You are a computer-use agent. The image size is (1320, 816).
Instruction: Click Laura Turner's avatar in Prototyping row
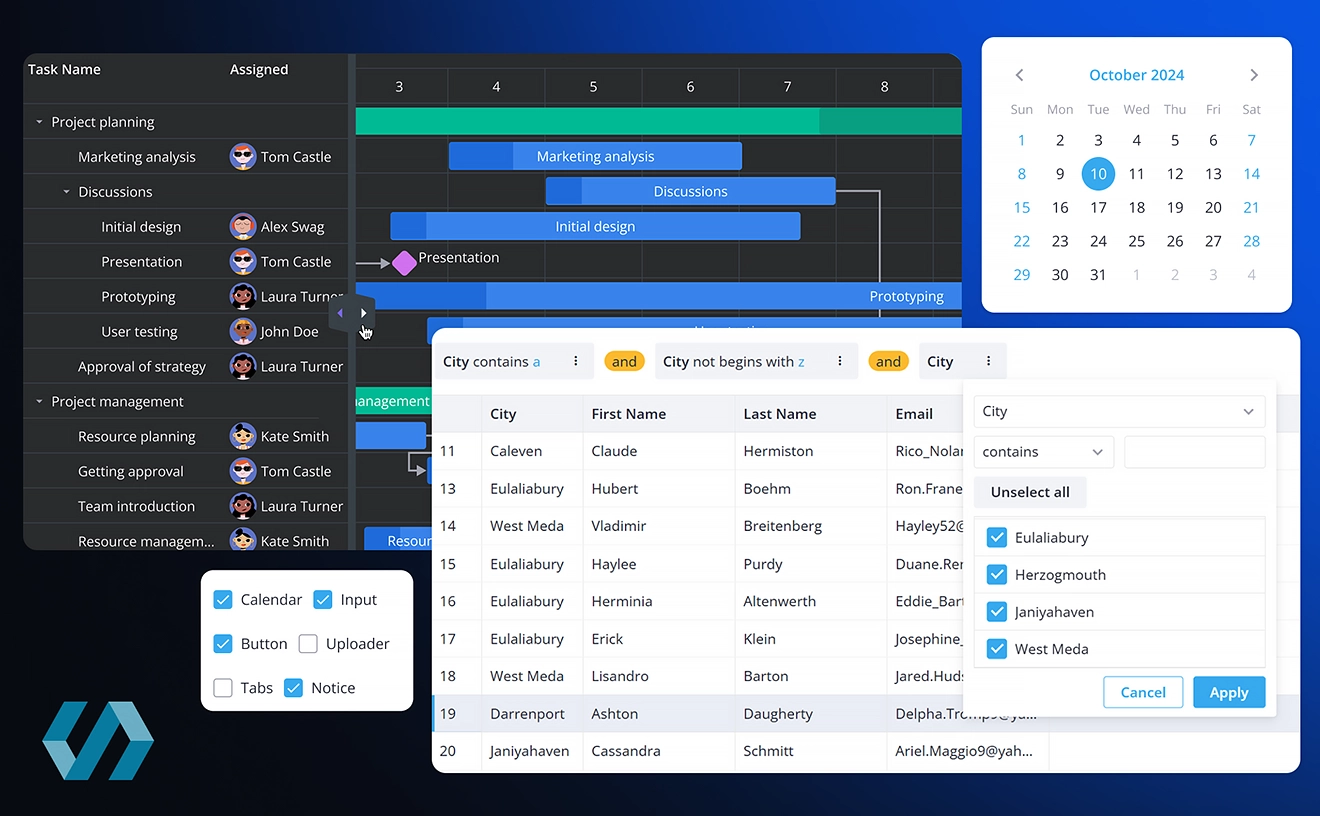click(242, 296)
